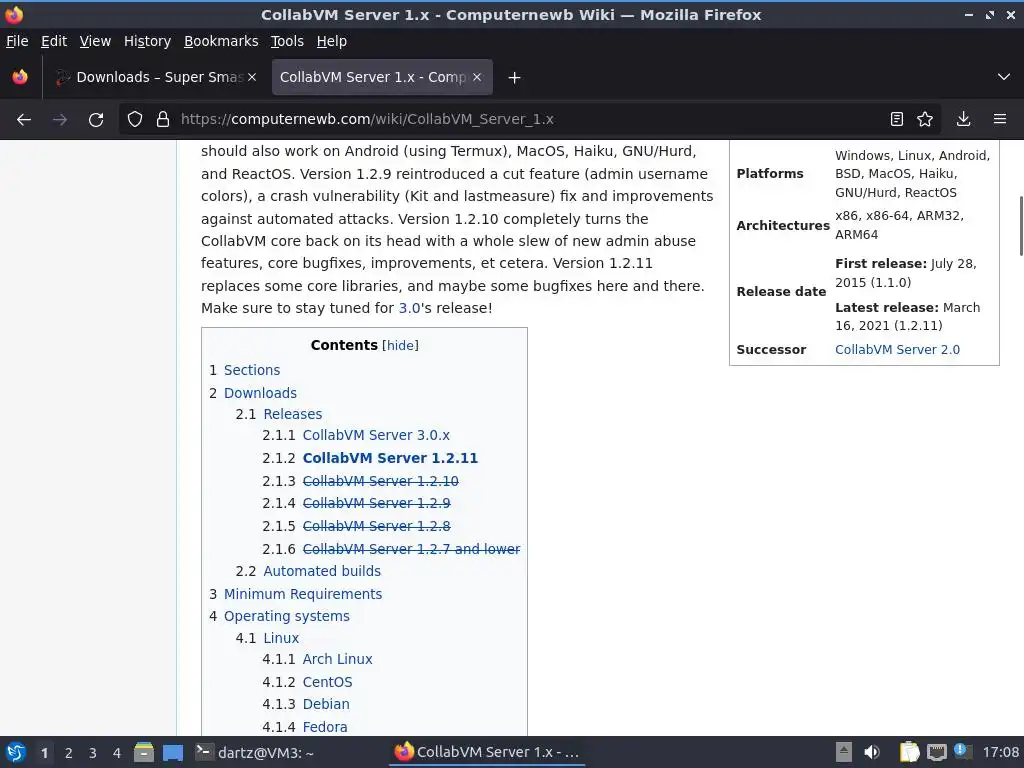Screen dimensions: 1024x768
Task: List all tabs dropdown arrow
Action: [x=1004, y=77]
